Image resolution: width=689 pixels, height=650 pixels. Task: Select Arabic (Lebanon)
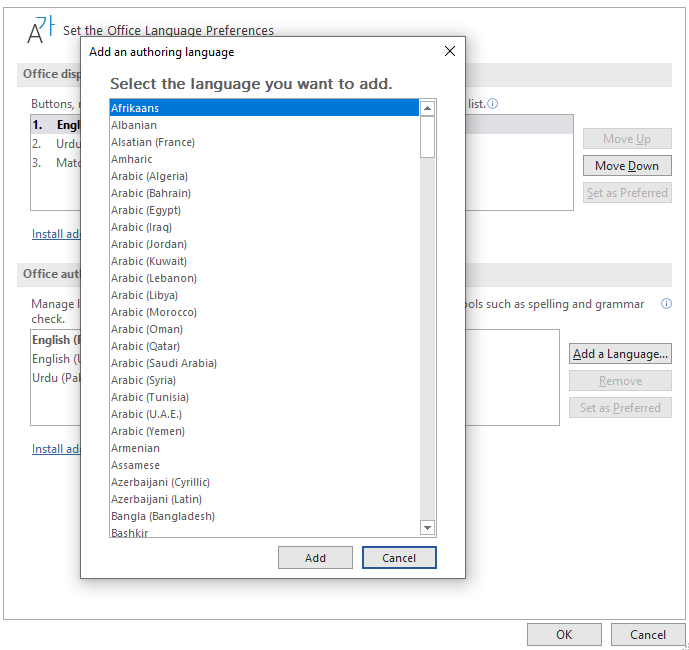[264, 278]
